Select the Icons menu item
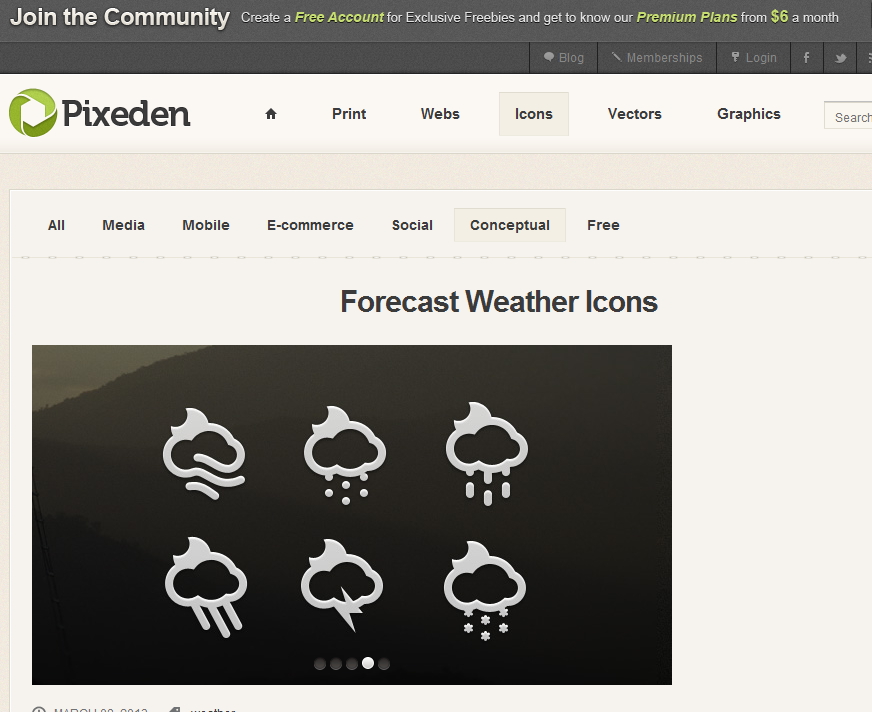The width and height of the screenshot is (872, 712). pyautogui.click(x=534, y=114)
